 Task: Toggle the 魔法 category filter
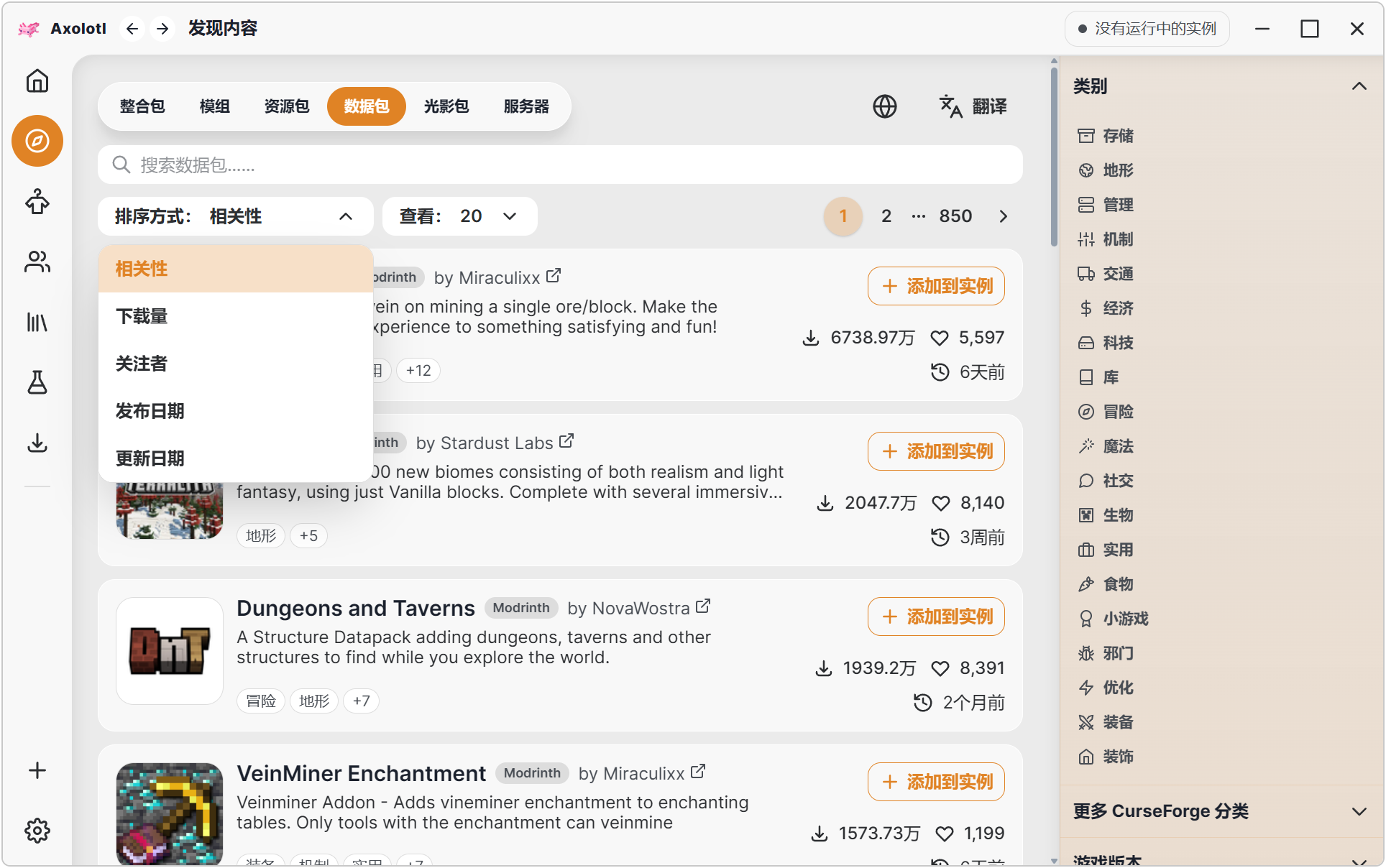(1107, 446)
